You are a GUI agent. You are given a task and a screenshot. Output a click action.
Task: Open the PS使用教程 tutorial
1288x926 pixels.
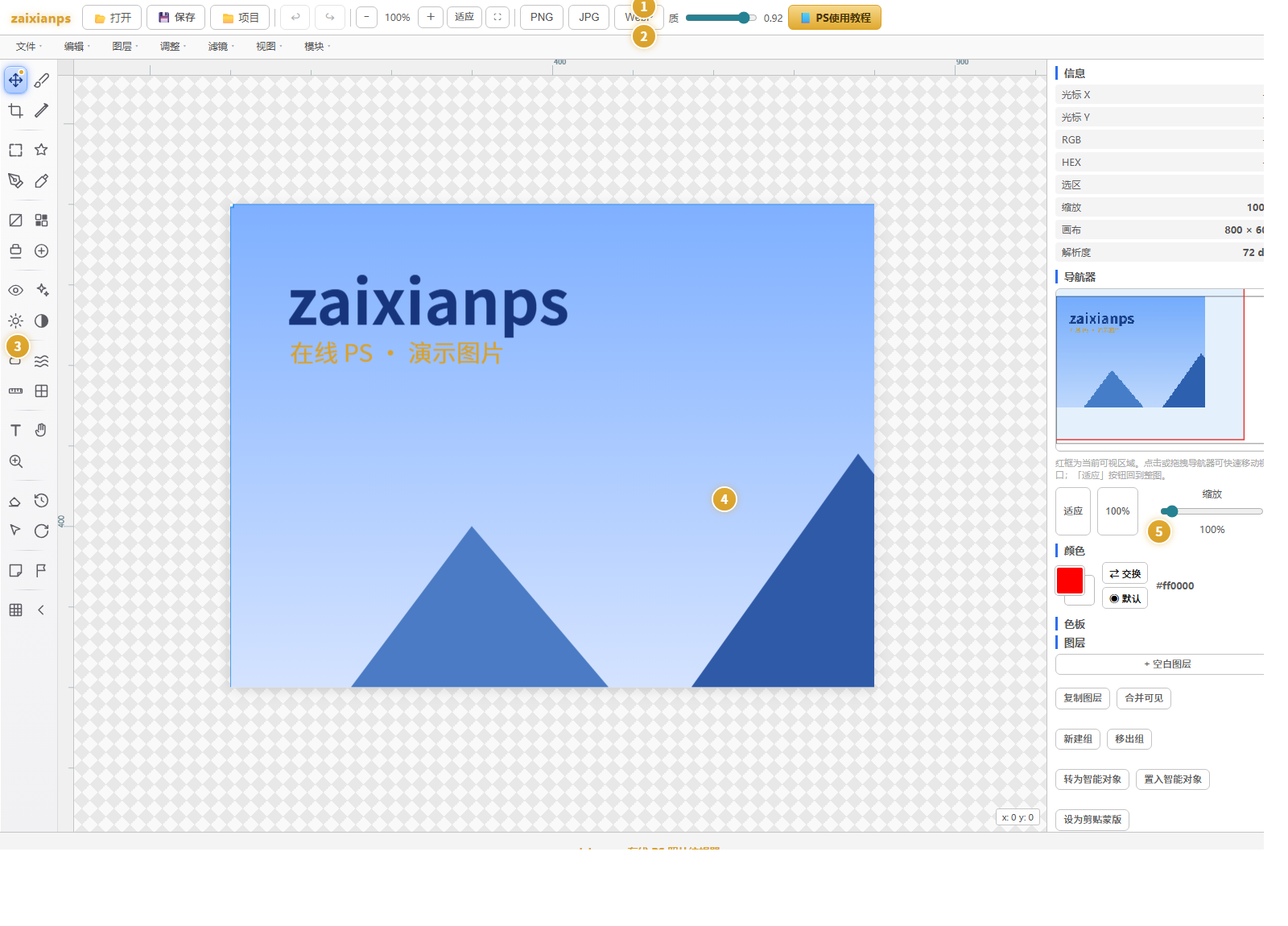835,17
